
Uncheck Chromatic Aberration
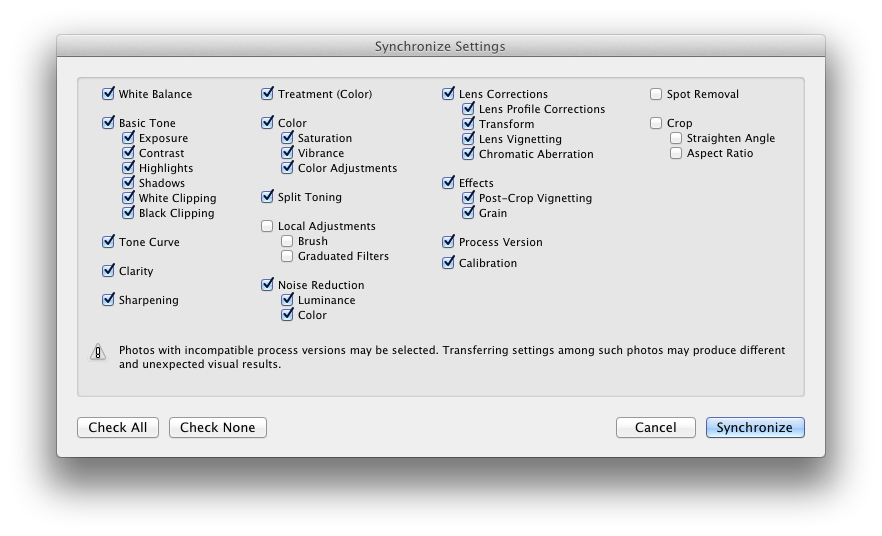[468, 154]
